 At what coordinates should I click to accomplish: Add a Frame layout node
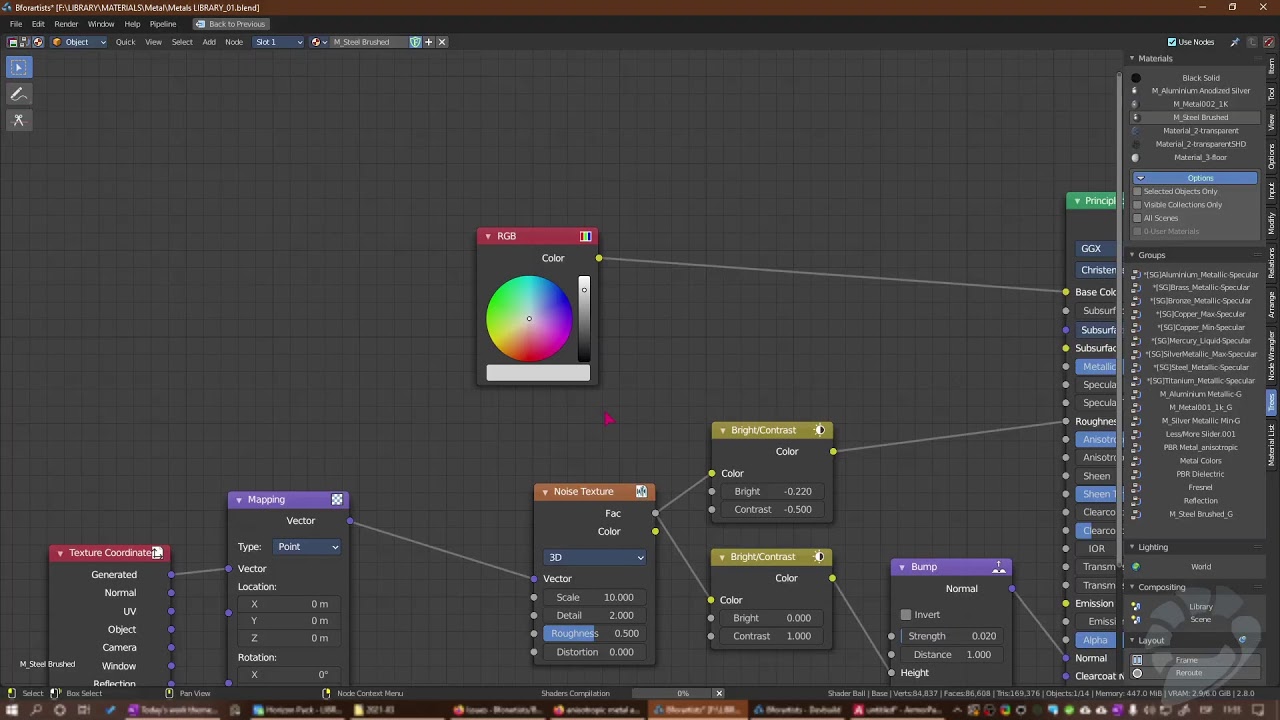(x=1194, y=660)
